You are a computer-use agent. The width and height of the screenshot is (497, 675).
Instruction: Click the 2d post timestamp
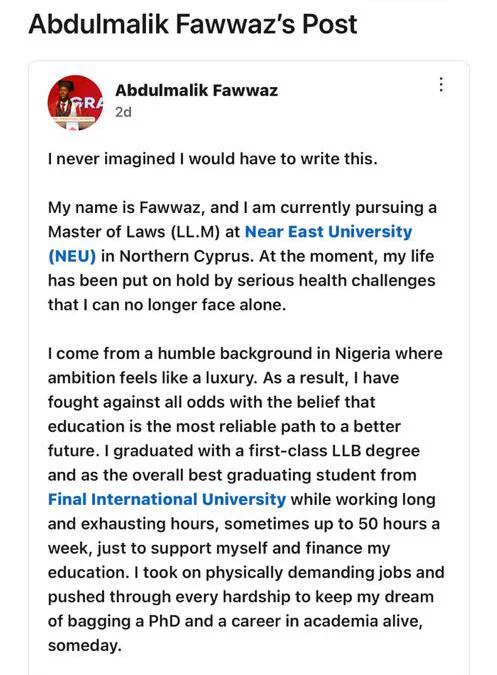[x=123, y=112]
